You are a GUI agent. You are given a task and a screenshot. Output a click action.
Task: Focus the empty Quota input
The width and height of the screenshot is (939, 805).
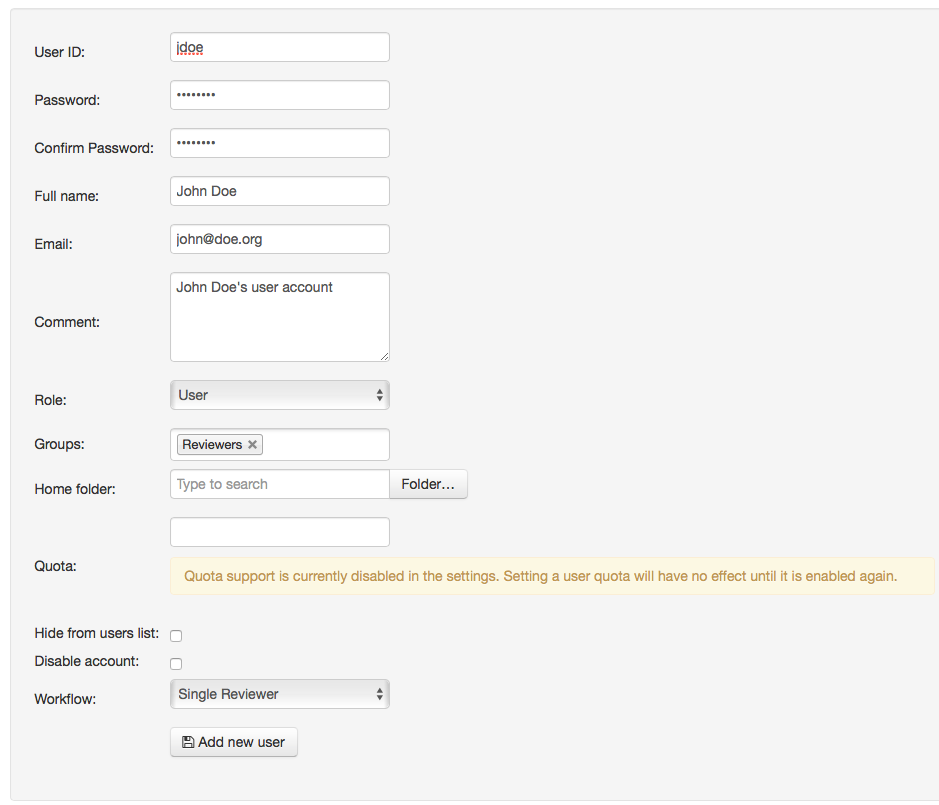(279, 532)
